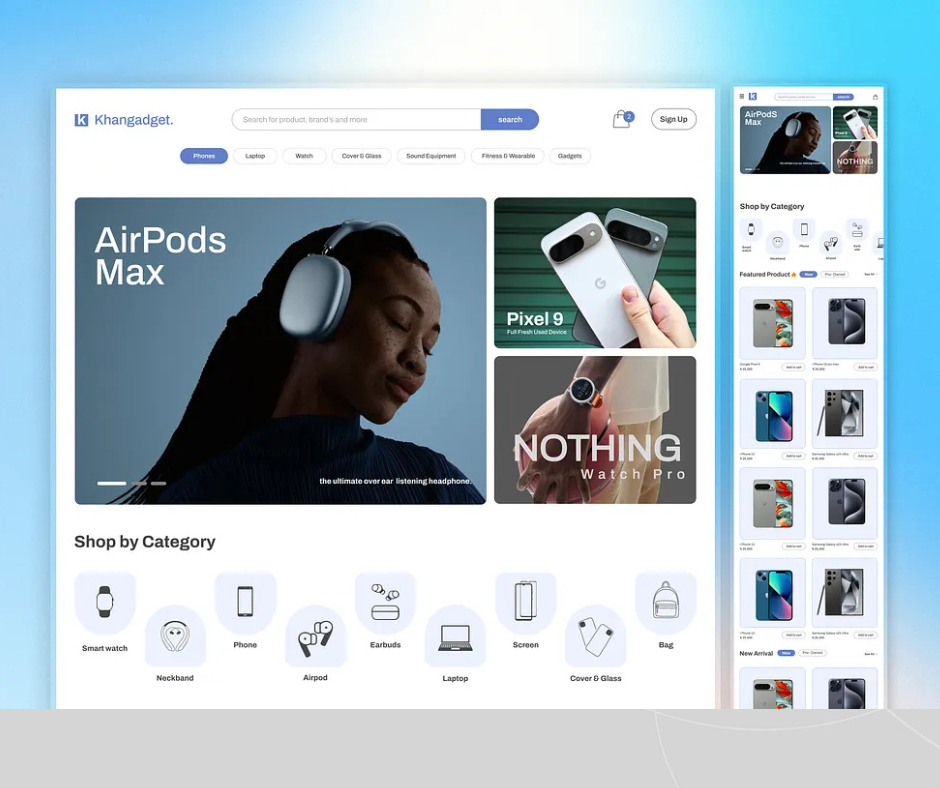Select the first active carousel indicator on AirPods banner

point(112,483)
